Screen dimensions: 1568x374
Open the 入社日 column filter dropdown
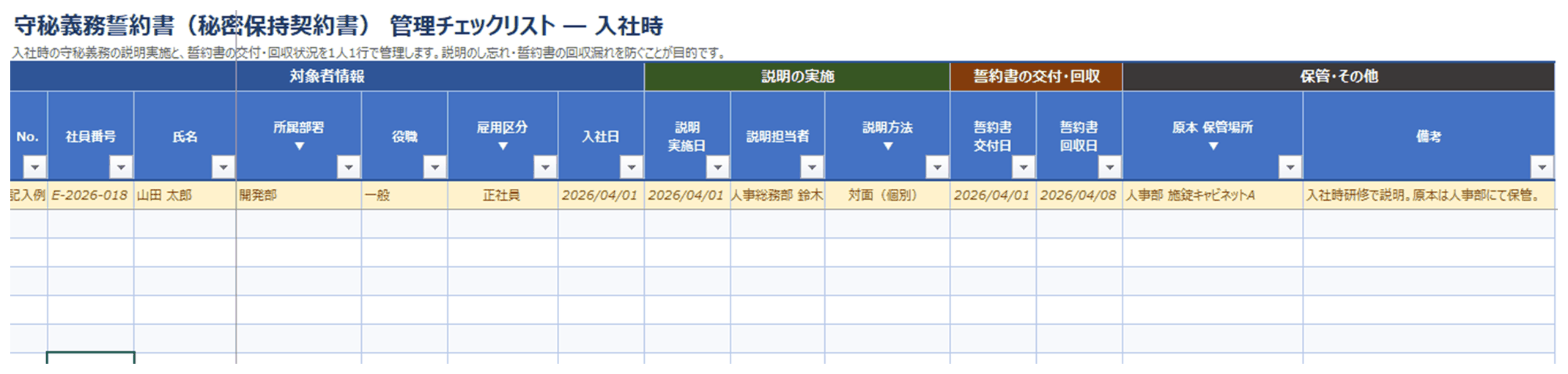tap(631, 168)
